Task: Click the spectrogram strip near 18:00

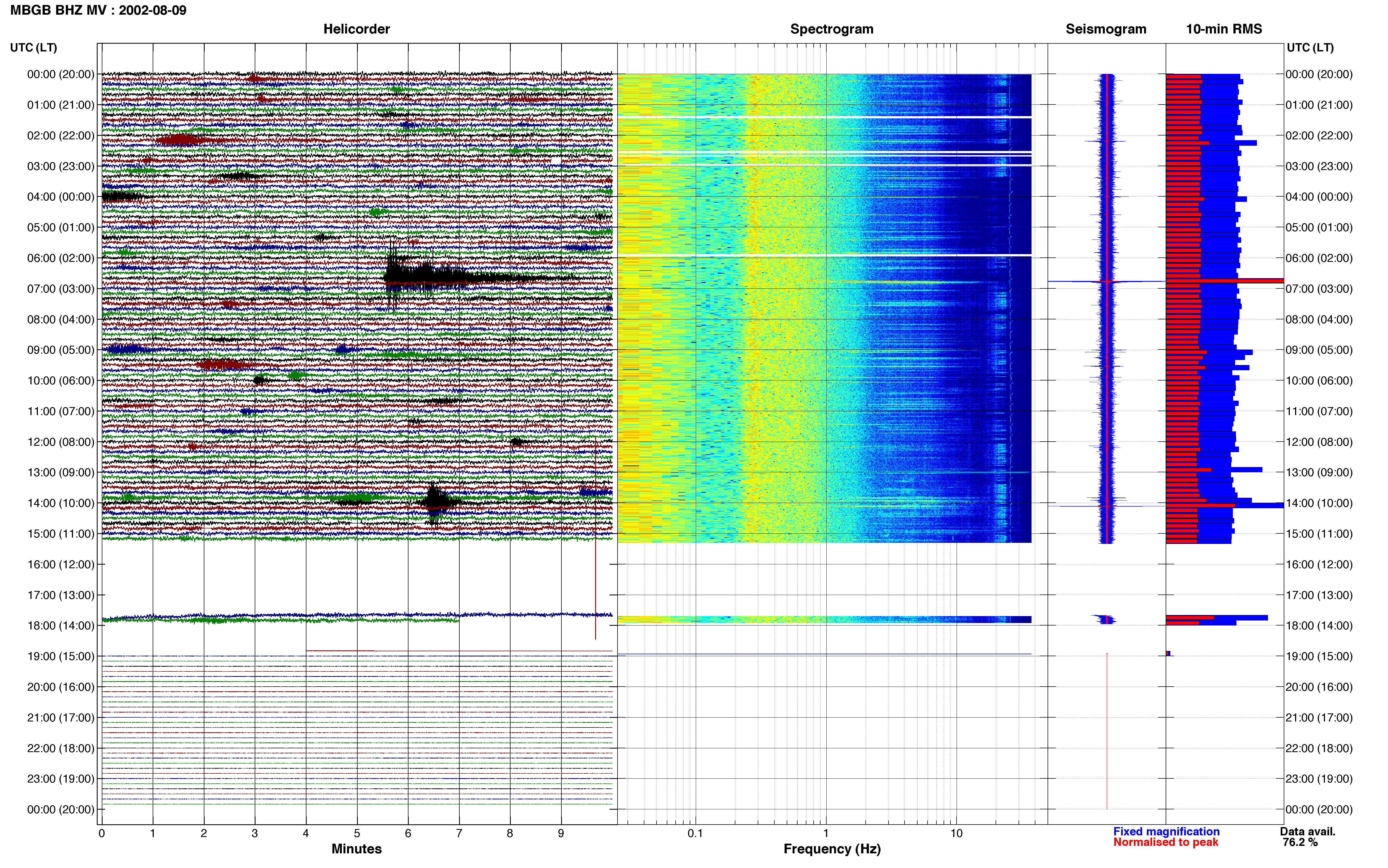Action: click(824, 619)
